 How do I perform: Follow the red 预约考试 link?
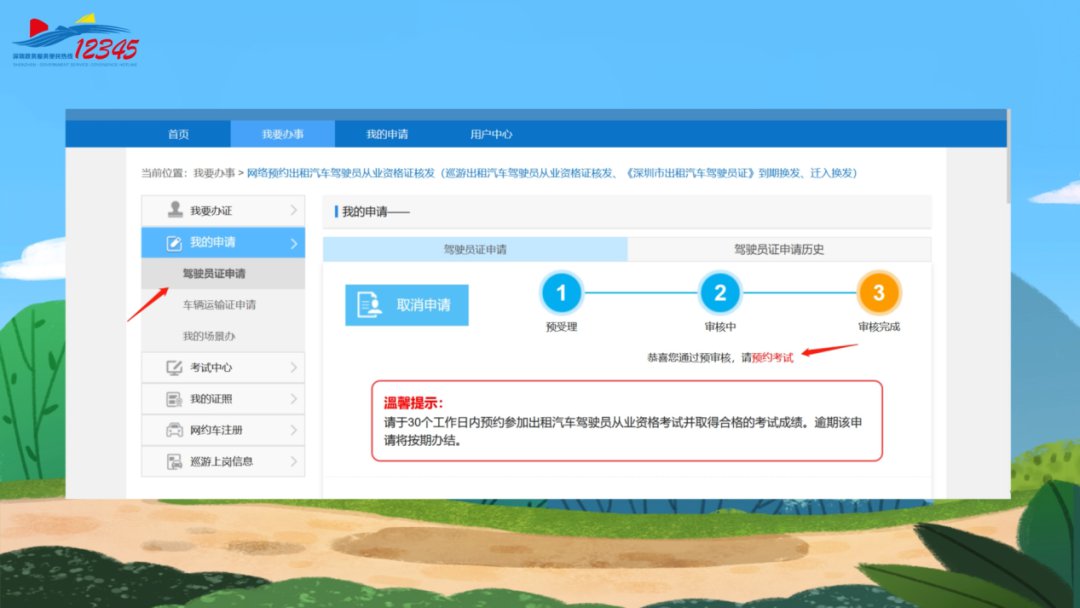click(772, 357)
